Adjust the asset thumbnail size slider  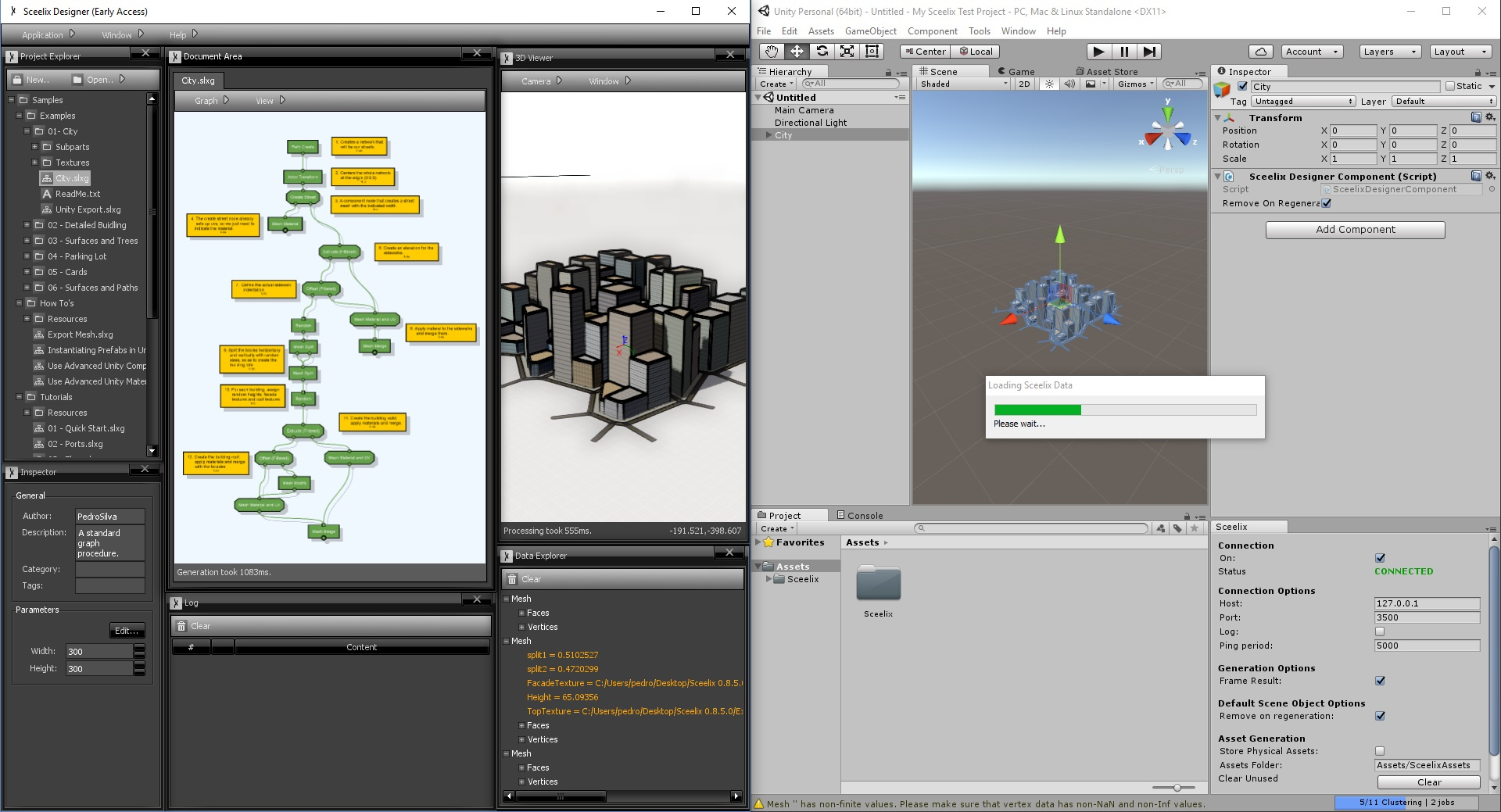(x=1177, y=788)
